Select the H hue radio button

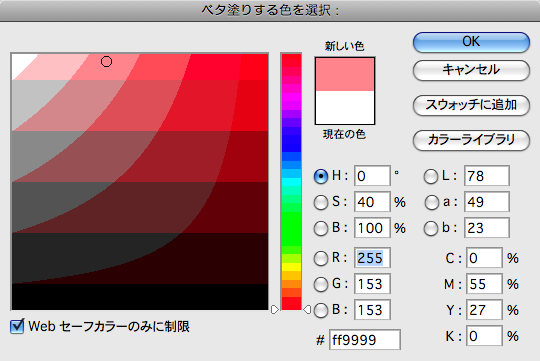pos(321,176)
